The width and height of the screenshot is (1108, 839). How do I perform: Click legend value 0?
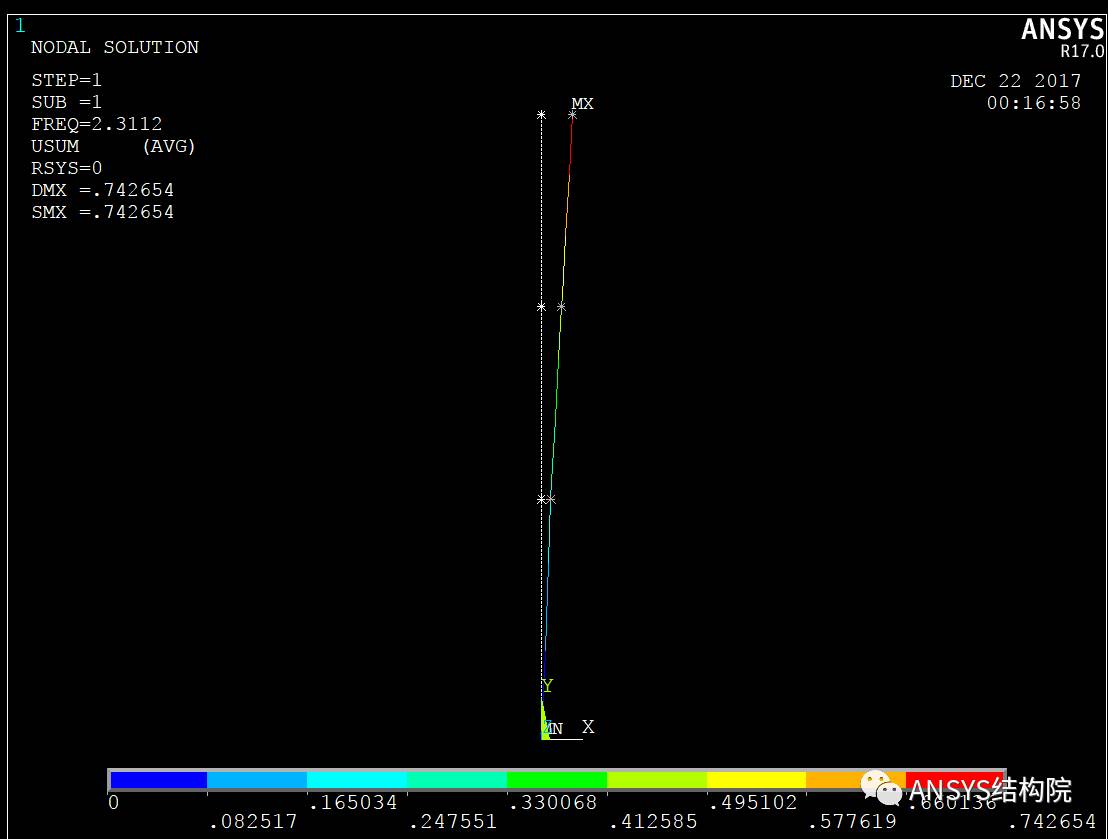pos(114,802)
